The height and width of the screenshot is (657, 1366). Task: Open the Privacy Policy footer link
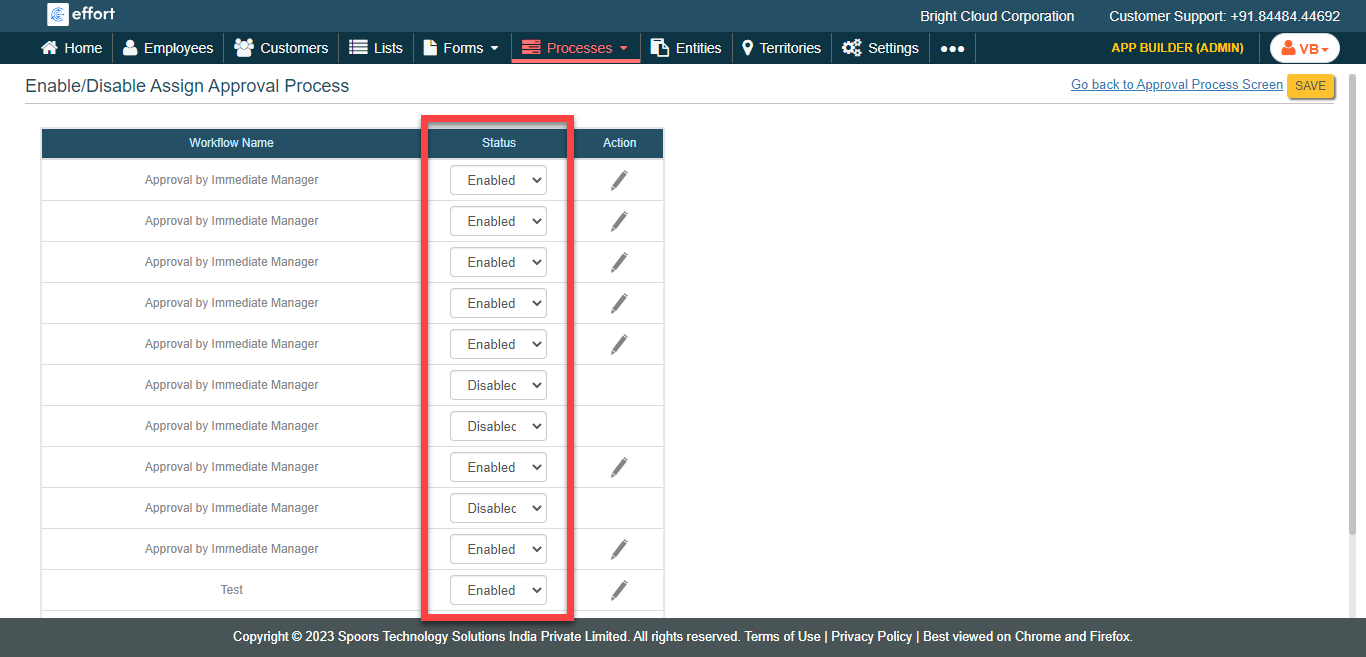(871, 637)
